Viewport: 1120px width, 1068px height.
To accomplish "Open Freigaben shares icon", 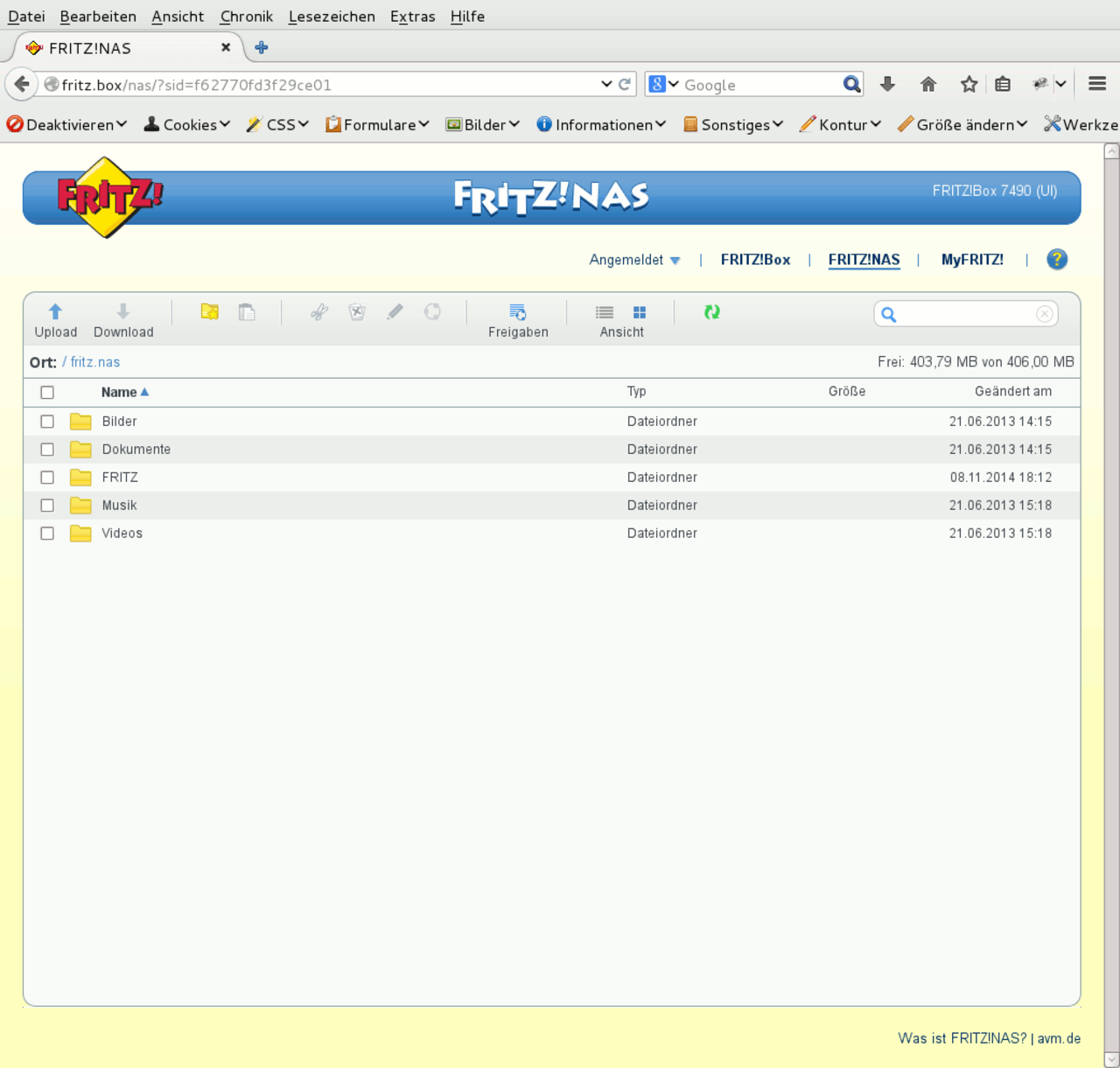I will pos(518,312).
